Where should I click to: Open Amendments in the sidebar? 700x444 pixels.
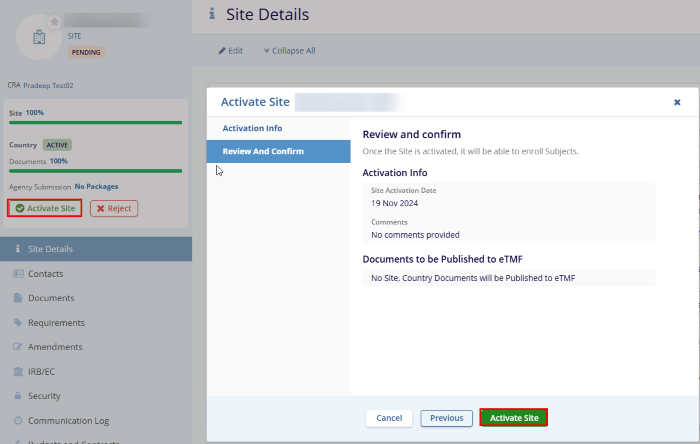pyautogui.click(x=55, y=347)
